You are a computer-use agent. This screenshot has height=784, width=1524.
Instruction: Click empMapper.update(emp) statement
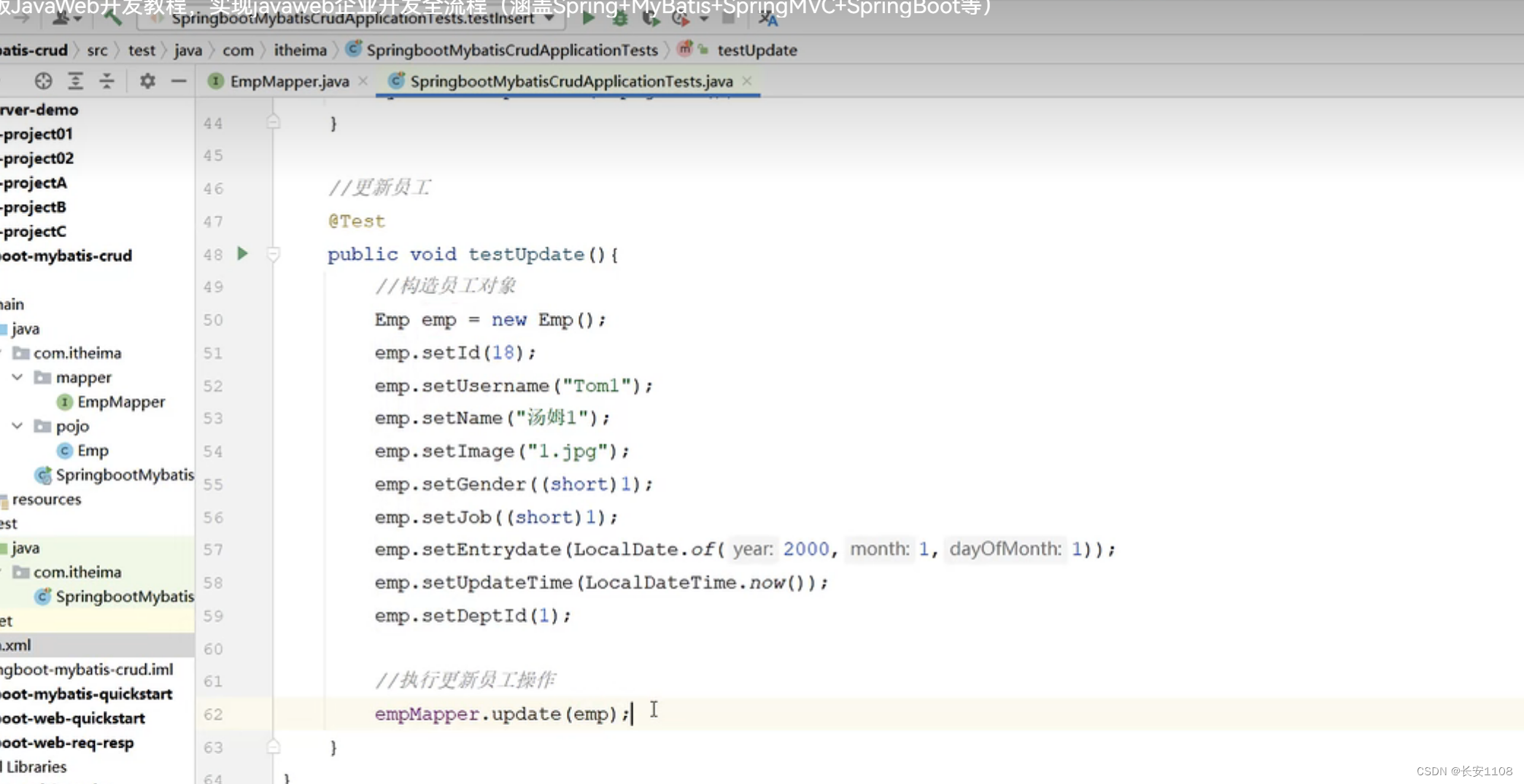coord(502,714)
